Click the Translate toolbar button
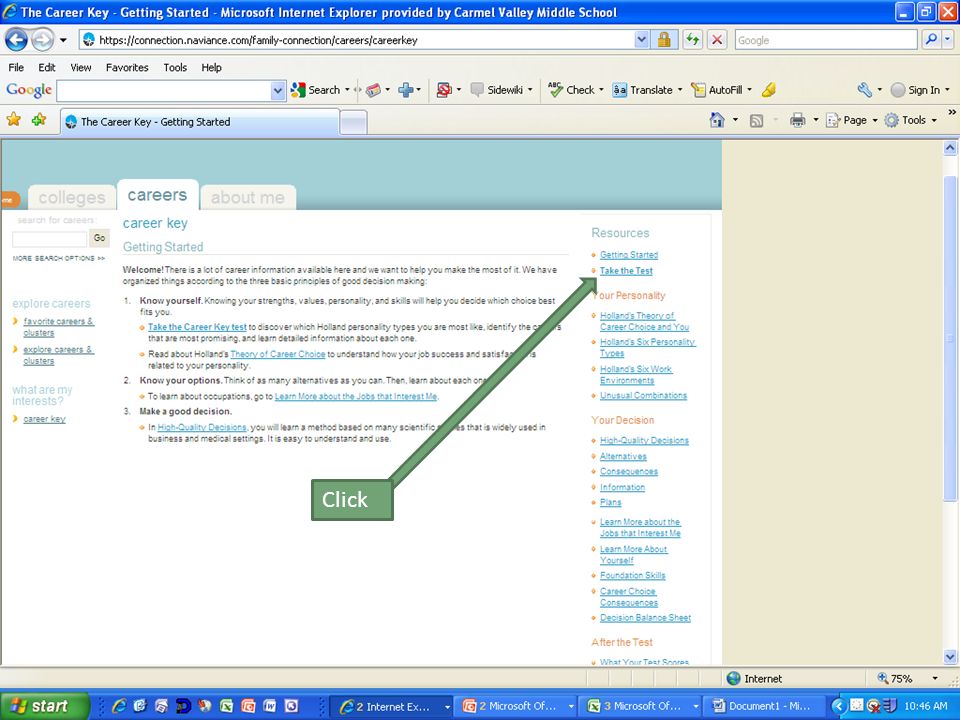 click(x=643, y=90)
